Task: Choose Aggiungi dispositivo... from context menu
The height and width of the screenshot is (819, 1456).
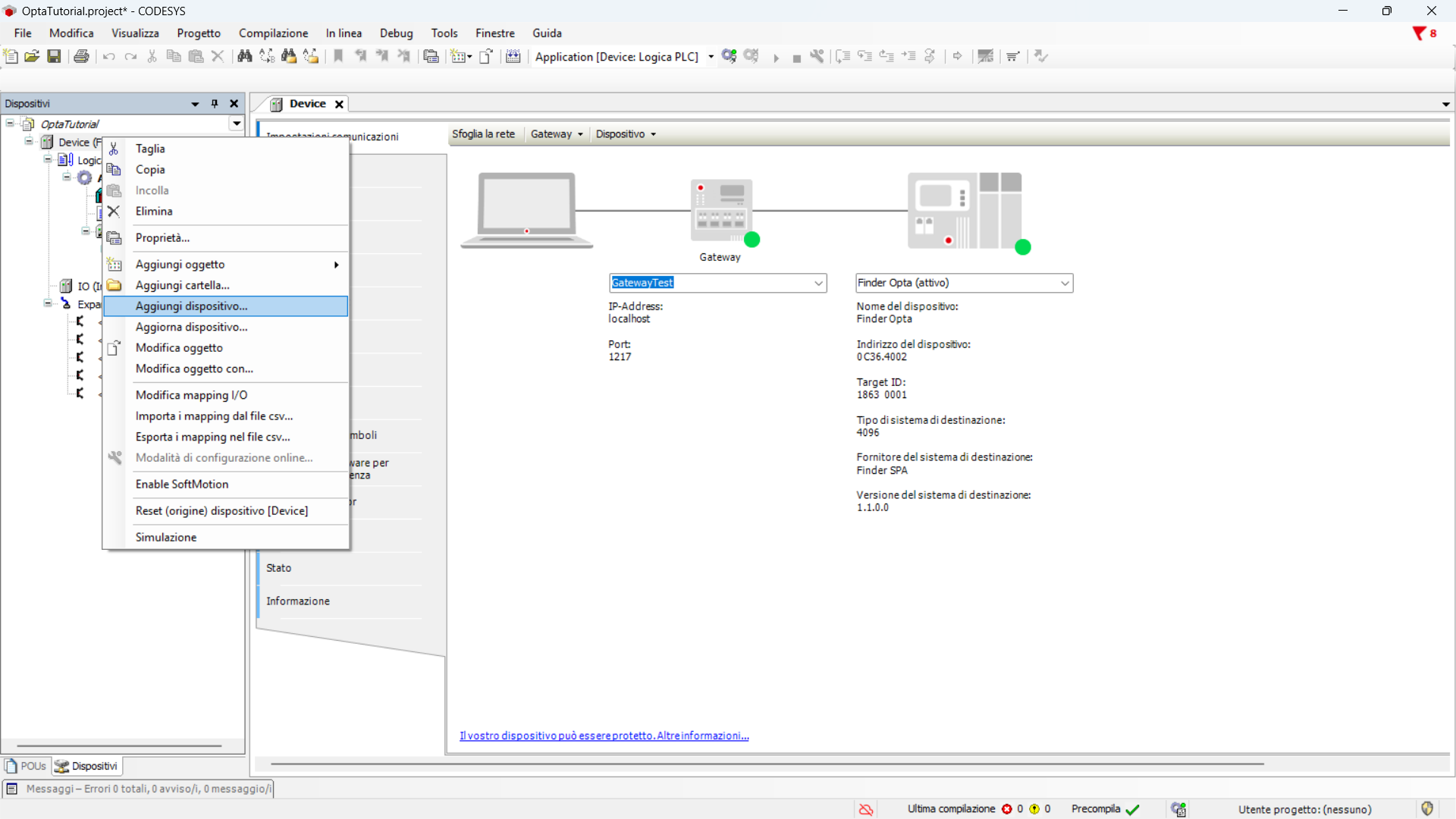Action: [x=191, y=306]
